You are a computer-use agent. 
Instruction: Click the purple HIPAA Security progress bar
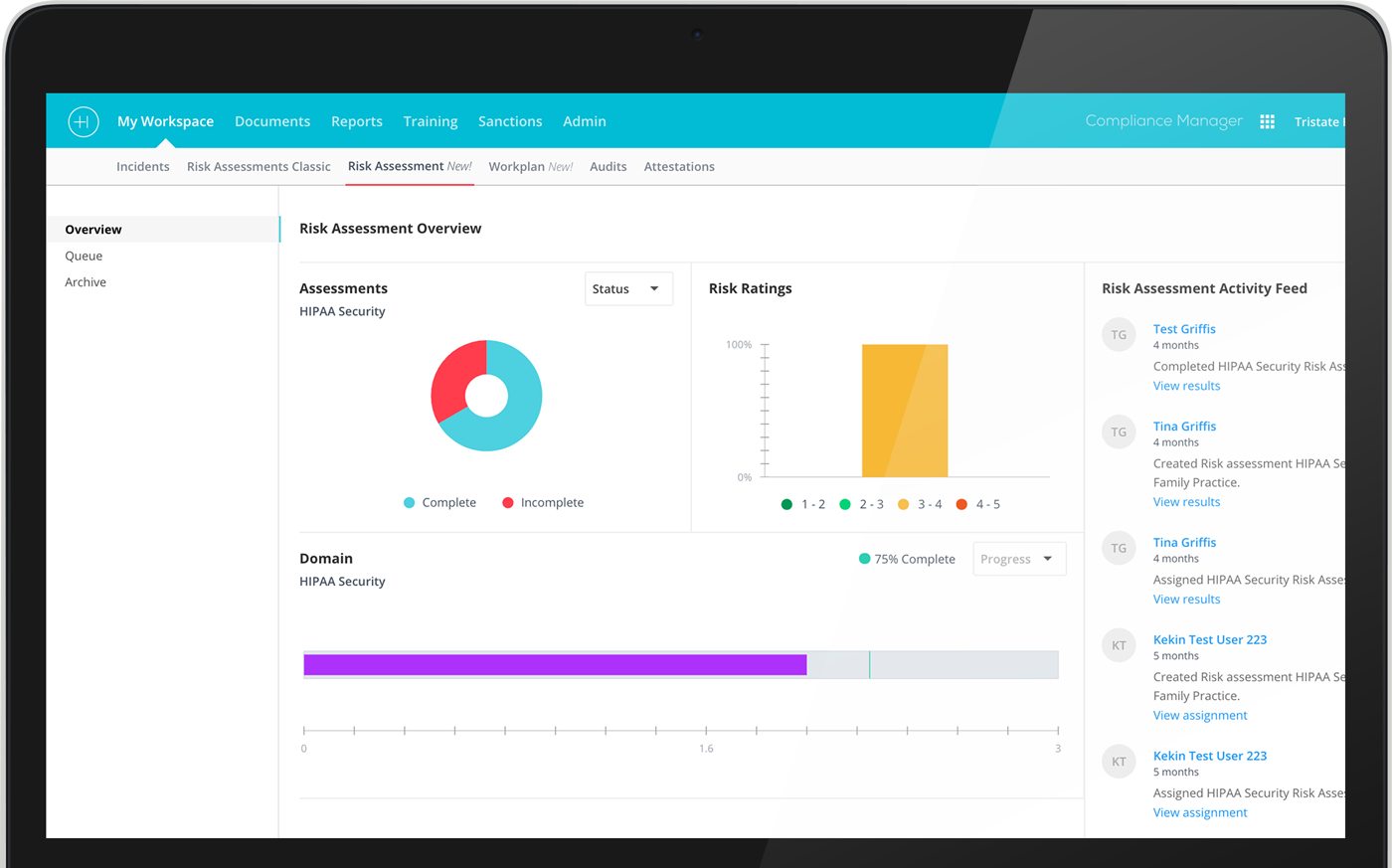click(555, 665)
